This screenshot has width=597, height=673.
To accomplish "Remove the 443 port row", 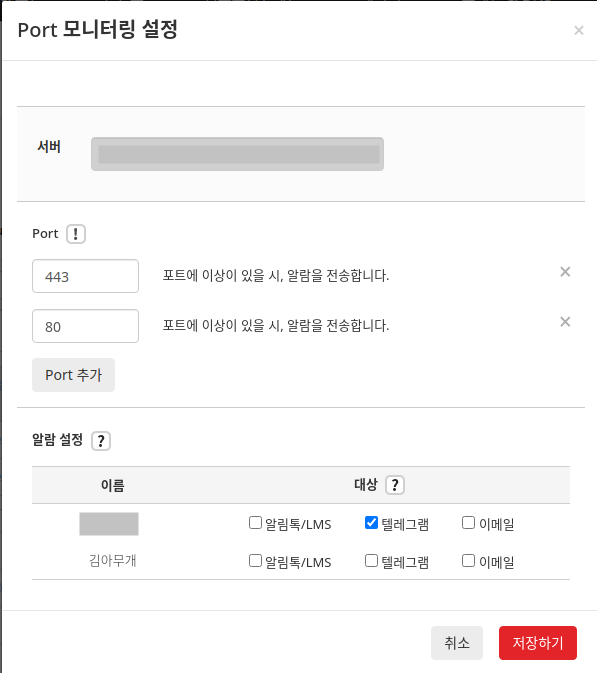I will 565,272.
